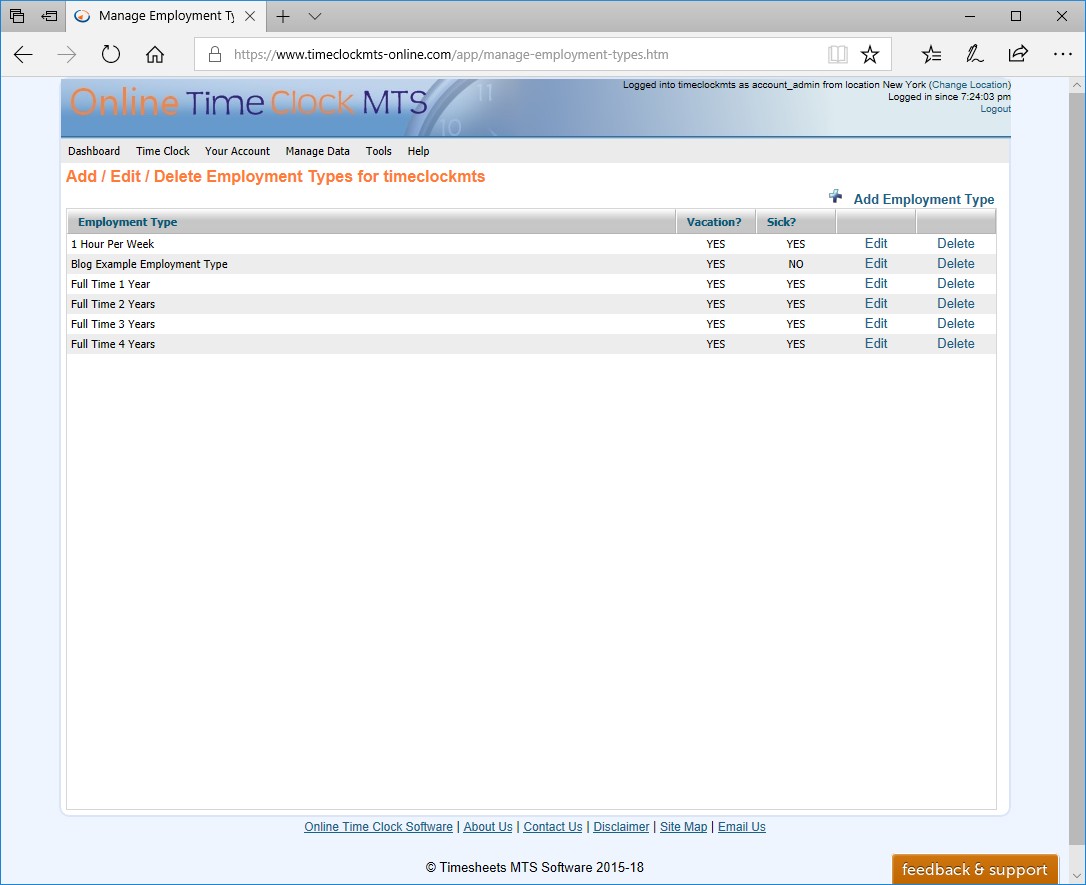The image size is (1086, 885).
Task: Open the Help menu
Action: tap(418, 151)
